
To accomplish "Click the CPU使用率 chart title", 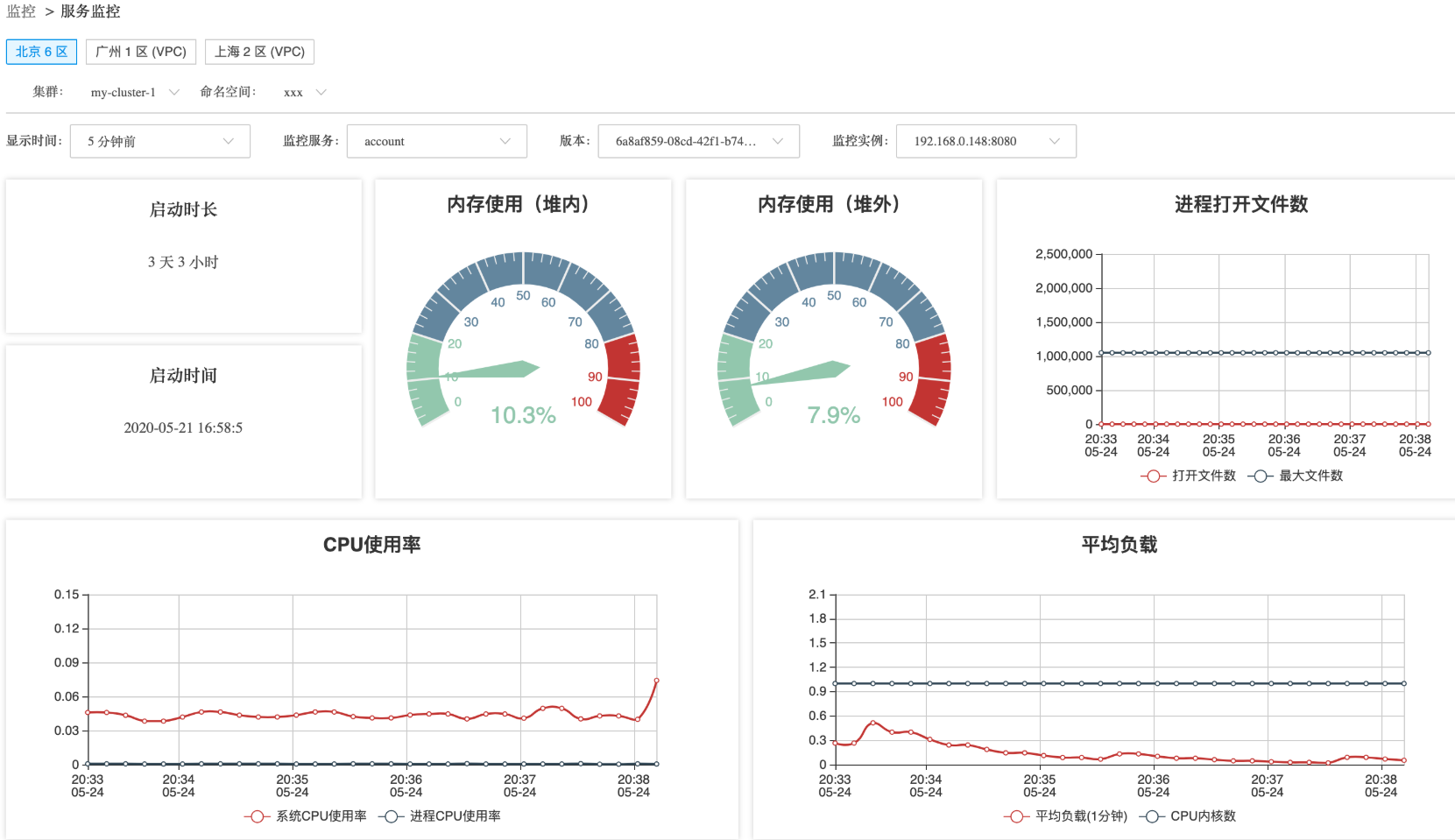I will point(372,545).
